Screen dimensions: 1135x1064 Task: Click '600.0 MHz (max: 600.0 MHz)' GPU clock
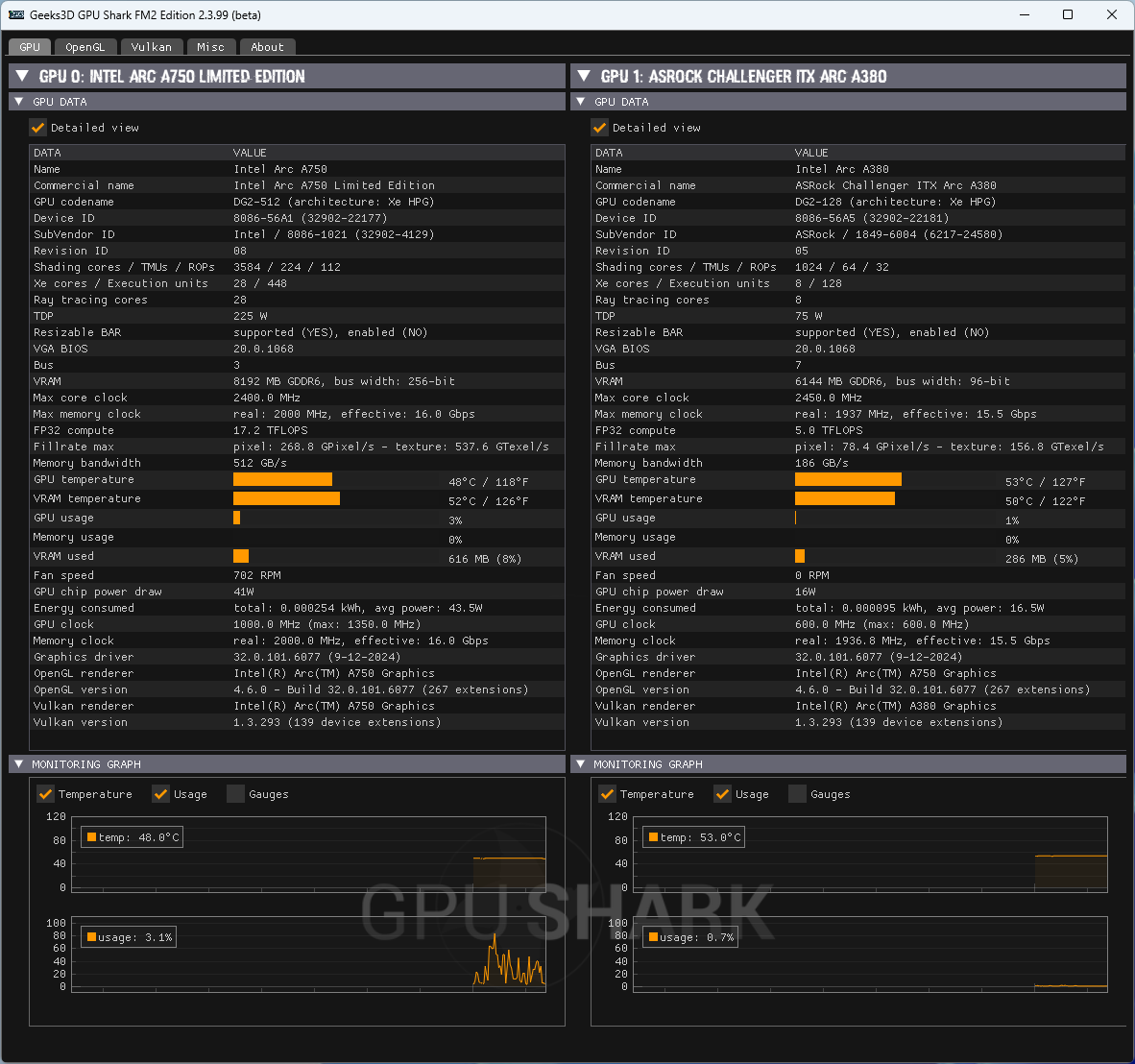[881, 624]
